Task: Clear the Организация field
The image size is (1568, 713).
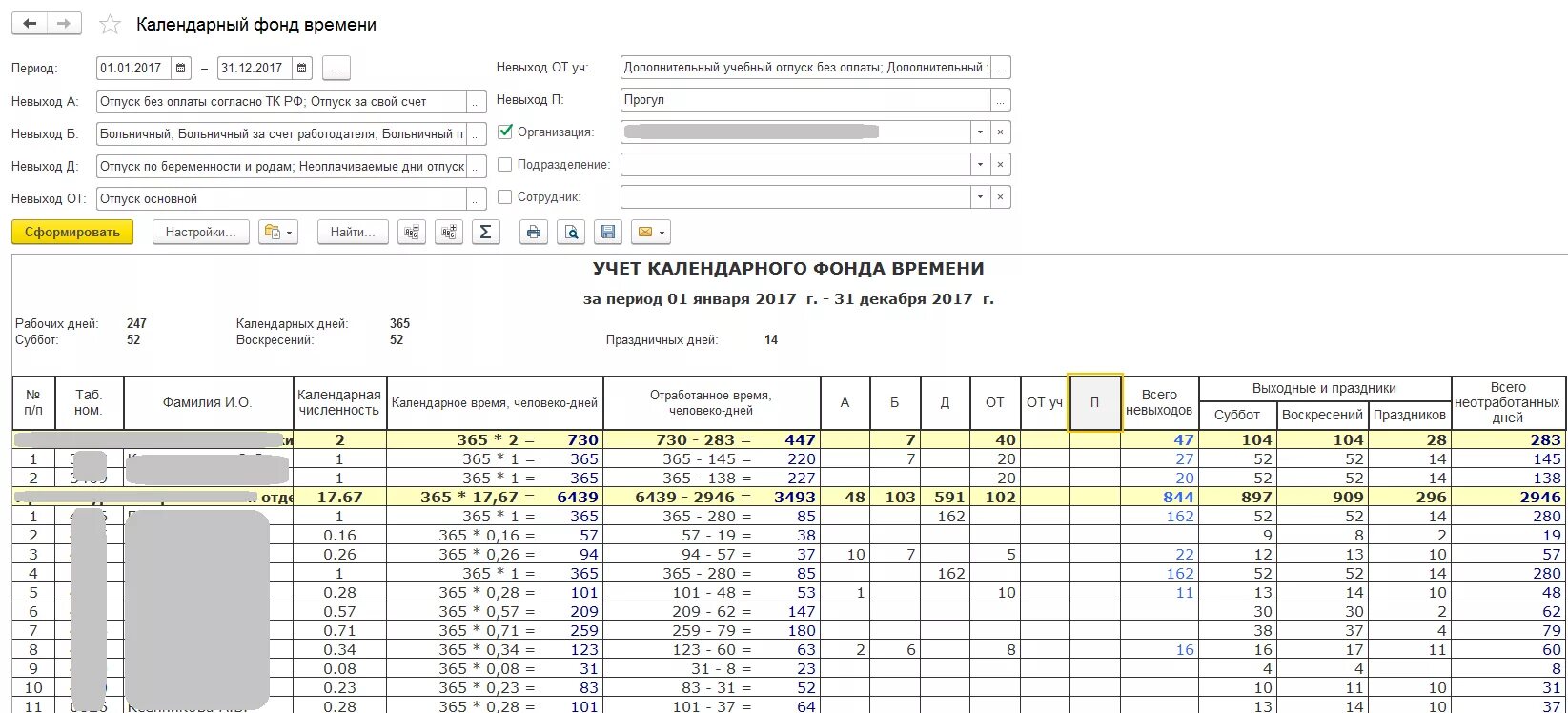Action: point(1000,132)
